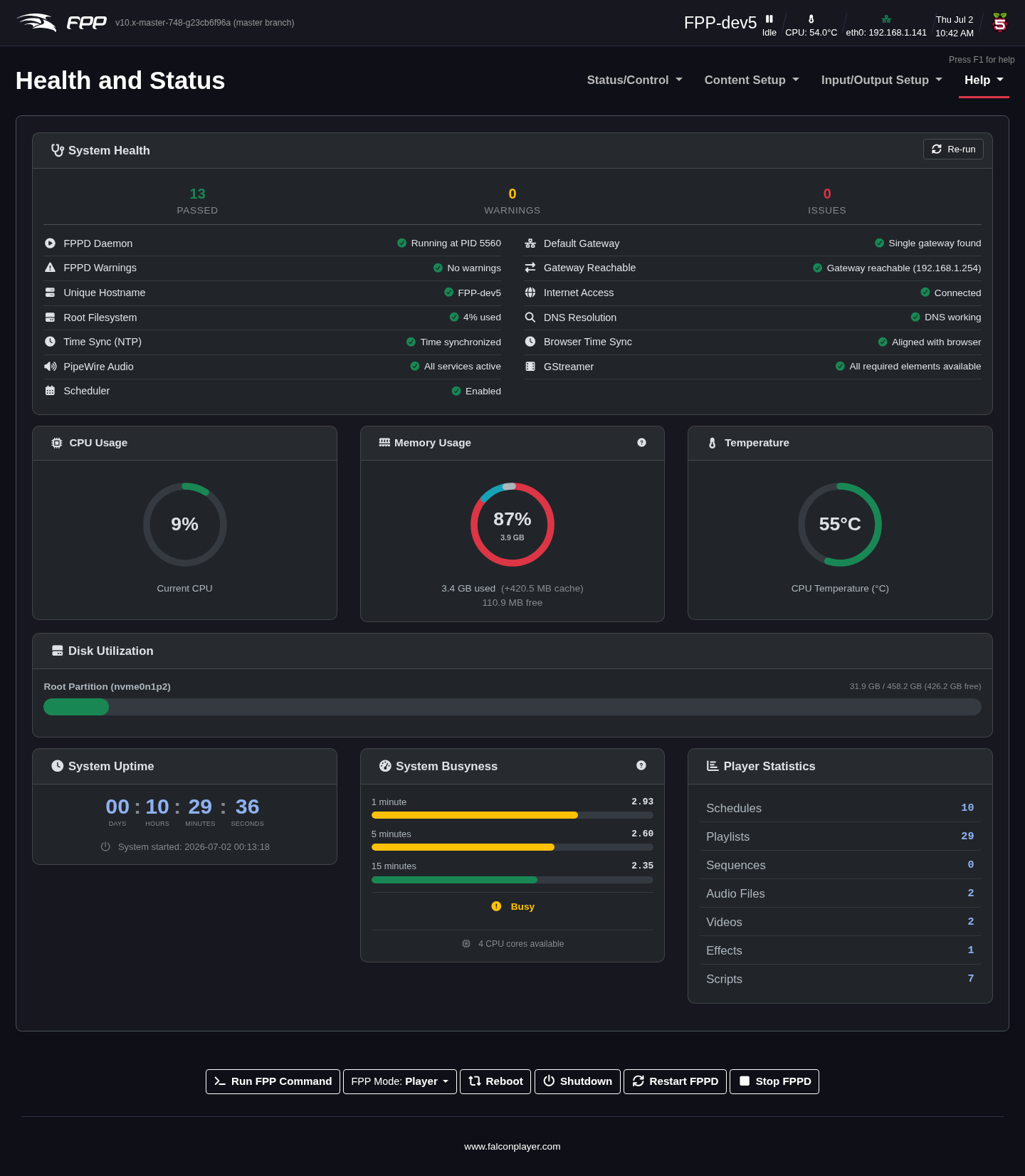Click the FPPD Daemon play icon
Viewport: 1025px width, 1176px height.
click(x=50, y=243)
